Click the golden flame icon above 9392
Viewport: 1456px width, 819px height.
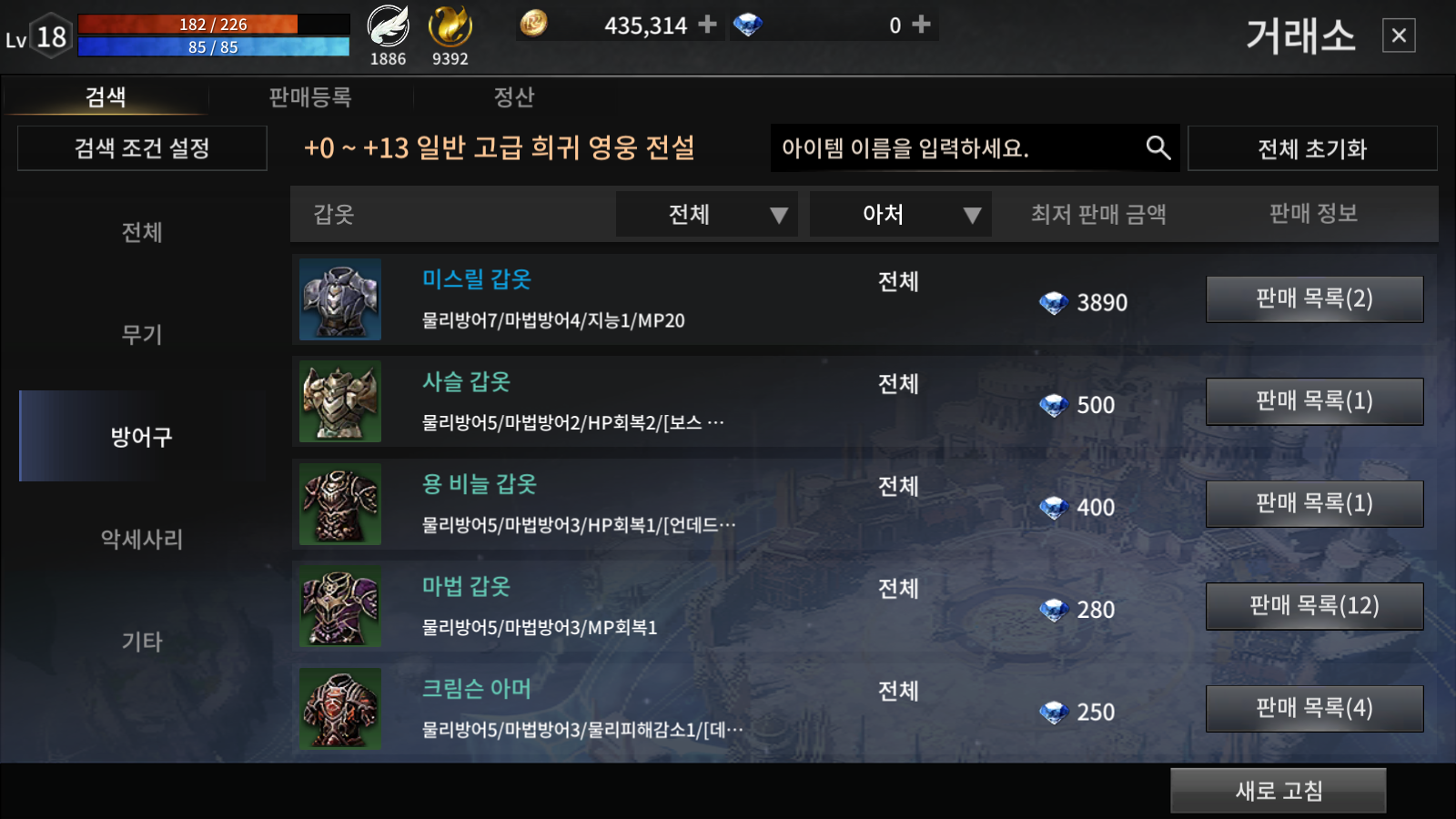pyautogui.click(x=450, y=25)
